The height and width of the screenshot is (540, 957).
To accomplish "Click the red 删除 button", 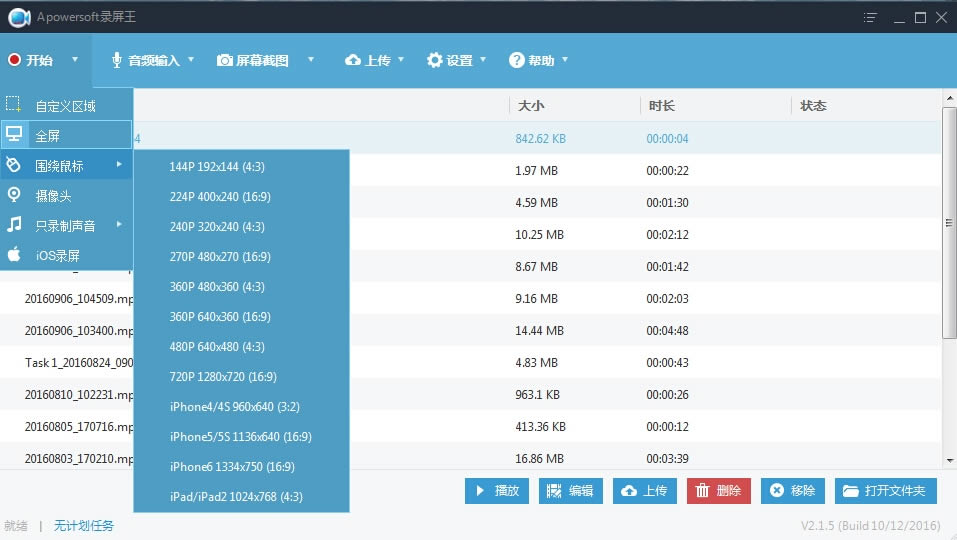I will pos(718,491).
